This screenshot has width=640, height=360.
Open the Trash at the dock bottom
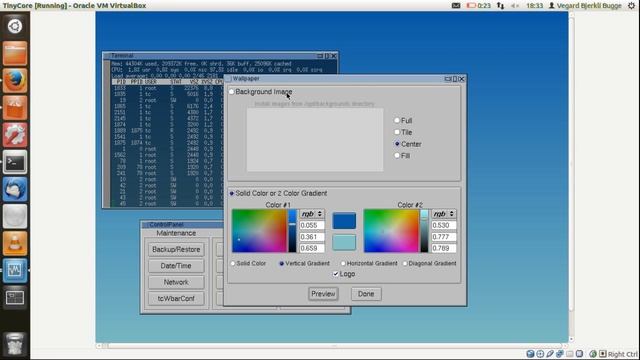click(x=15, y=344)
